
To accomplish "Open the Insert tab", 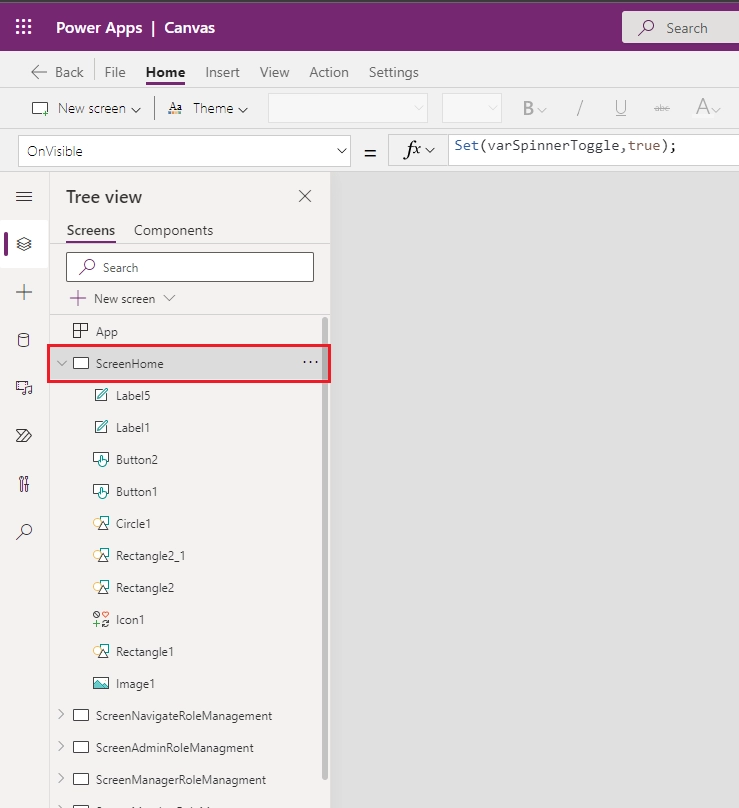I will click(x=222, y=72).
